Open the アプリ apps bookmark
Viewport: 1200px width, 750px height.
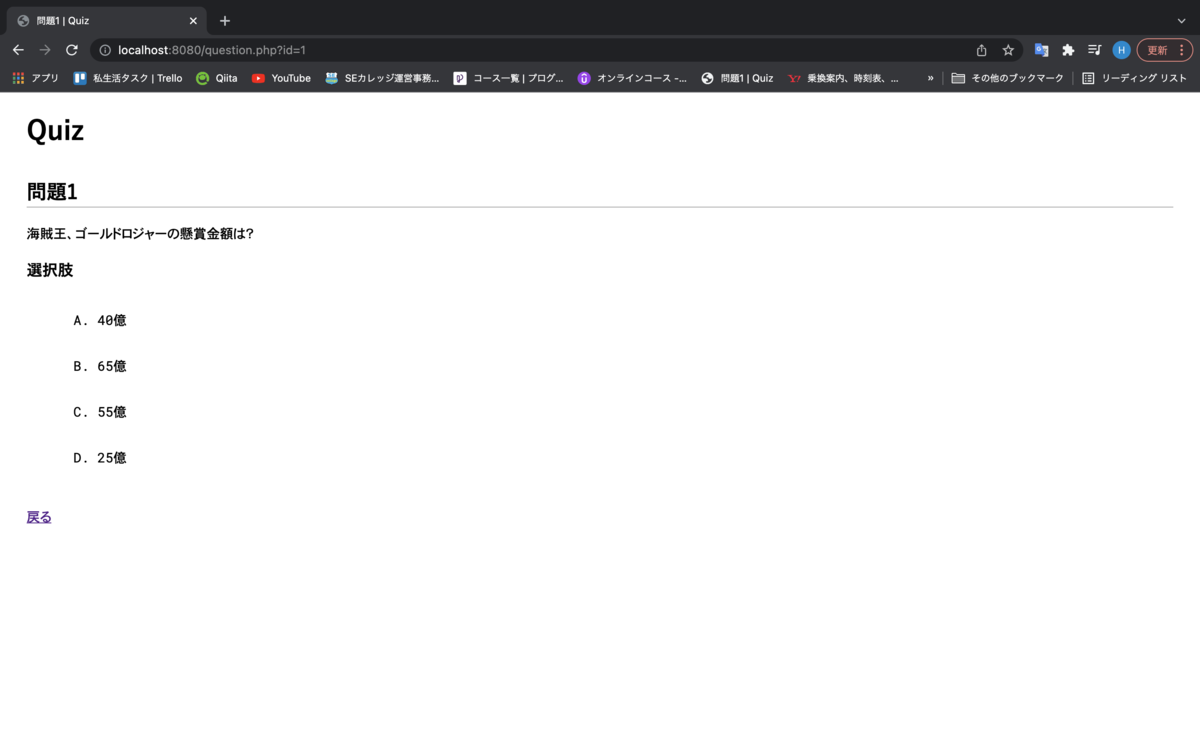(35, 78)
